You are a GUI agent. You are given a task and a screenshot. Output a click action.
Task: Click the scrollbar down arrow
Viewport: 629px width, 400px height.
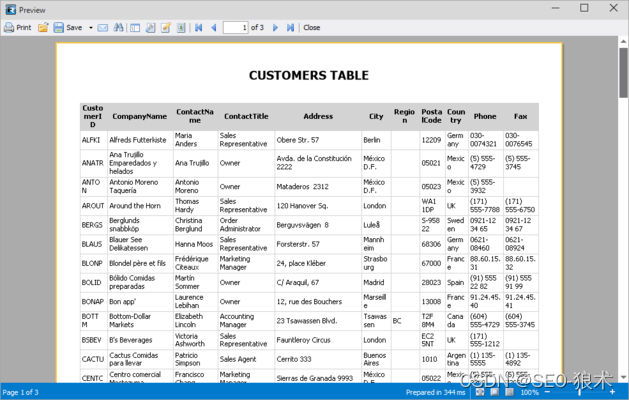click(623, 377)
